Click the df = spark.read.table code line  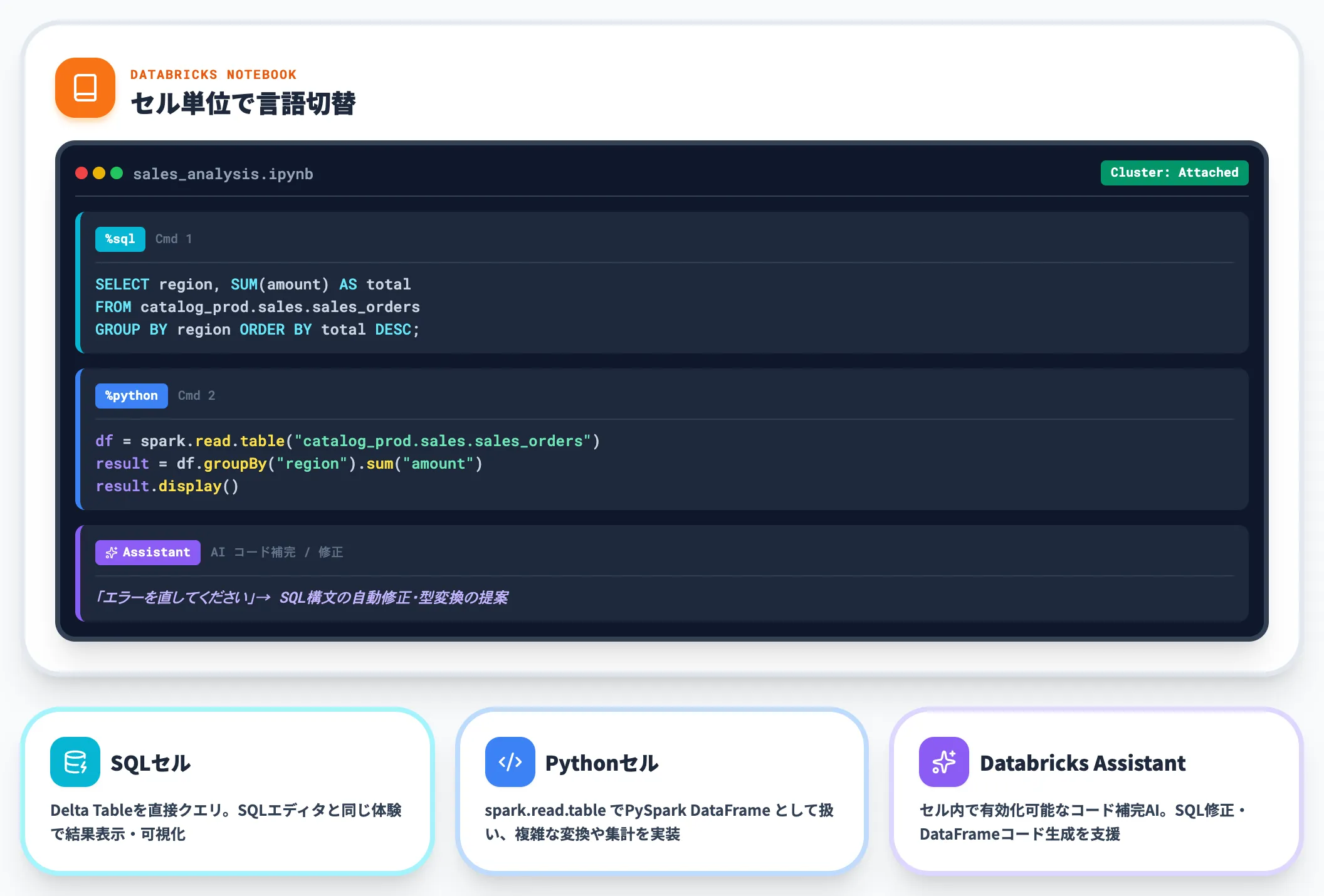click(348, 441)
